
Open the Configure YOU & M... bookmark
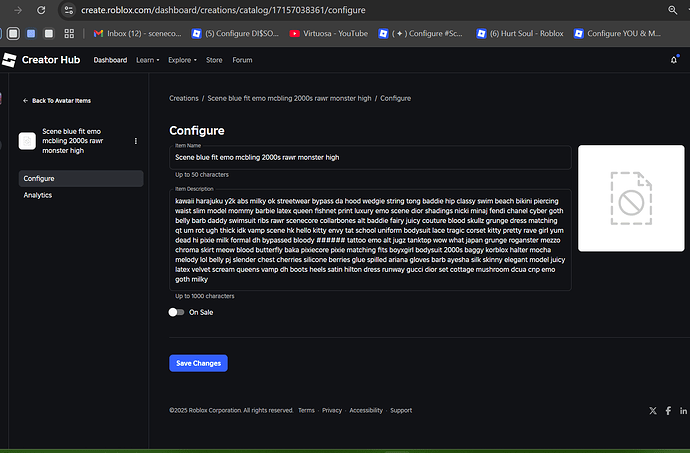617,33
